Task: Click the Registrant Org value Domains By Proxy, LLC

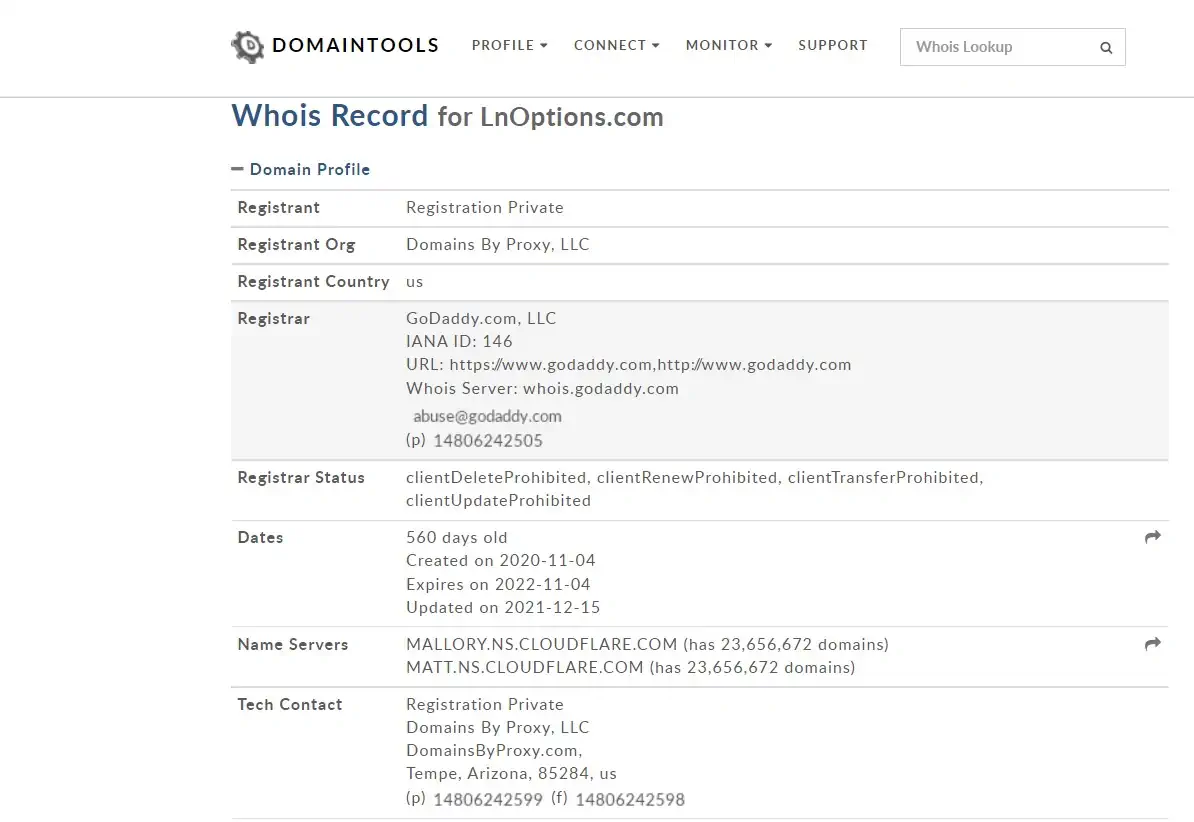Action: (498, 245)
